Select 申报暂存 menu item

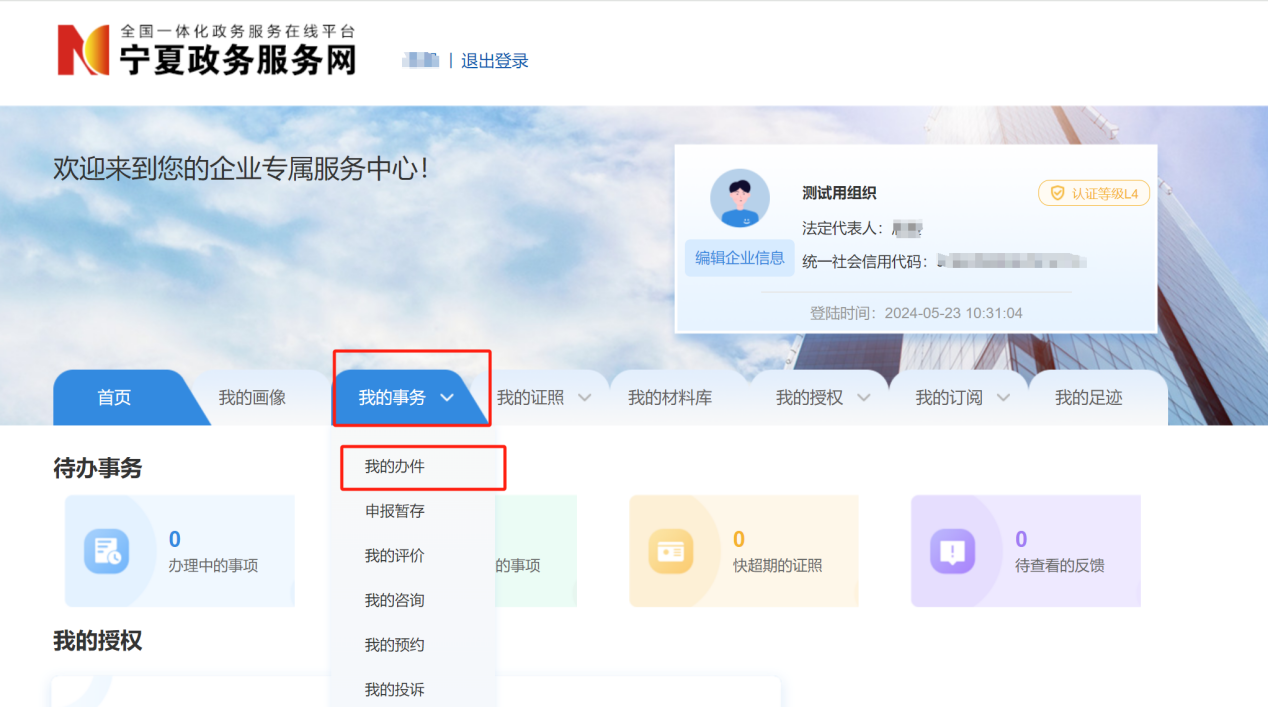[x=394, y=511]
